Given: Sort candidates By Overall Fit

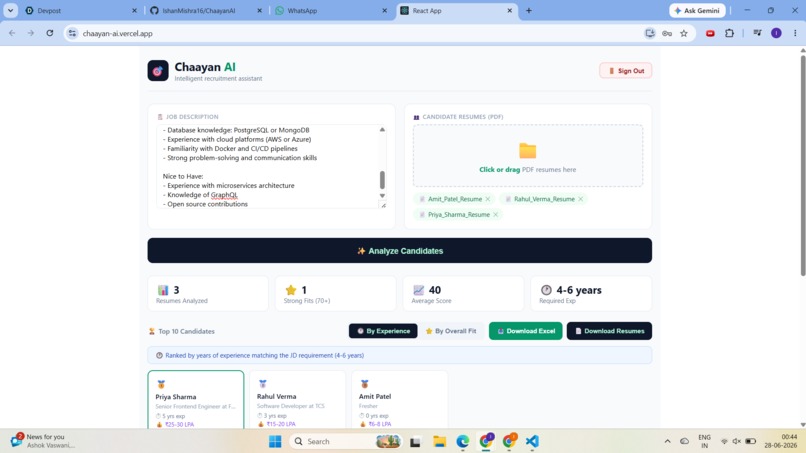Looking at the screenshot, I should [x=451, y=331].
